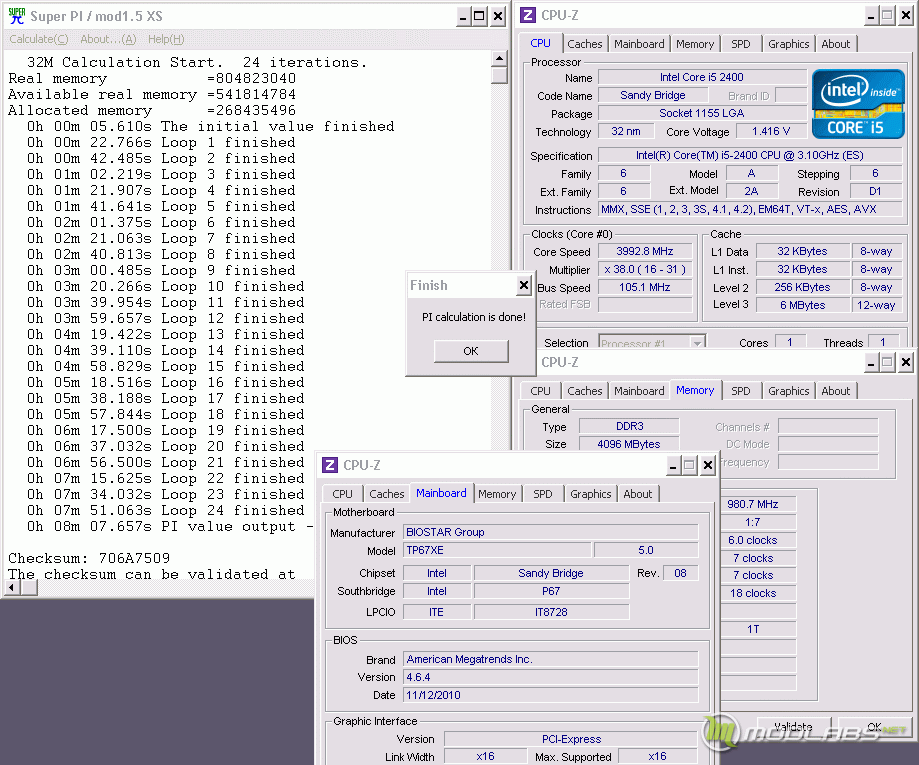Open CPU tab in the Memory CPU-Z window
Image resolution: width=919 pixels, height=765 pixels.
tap(540, 391)
